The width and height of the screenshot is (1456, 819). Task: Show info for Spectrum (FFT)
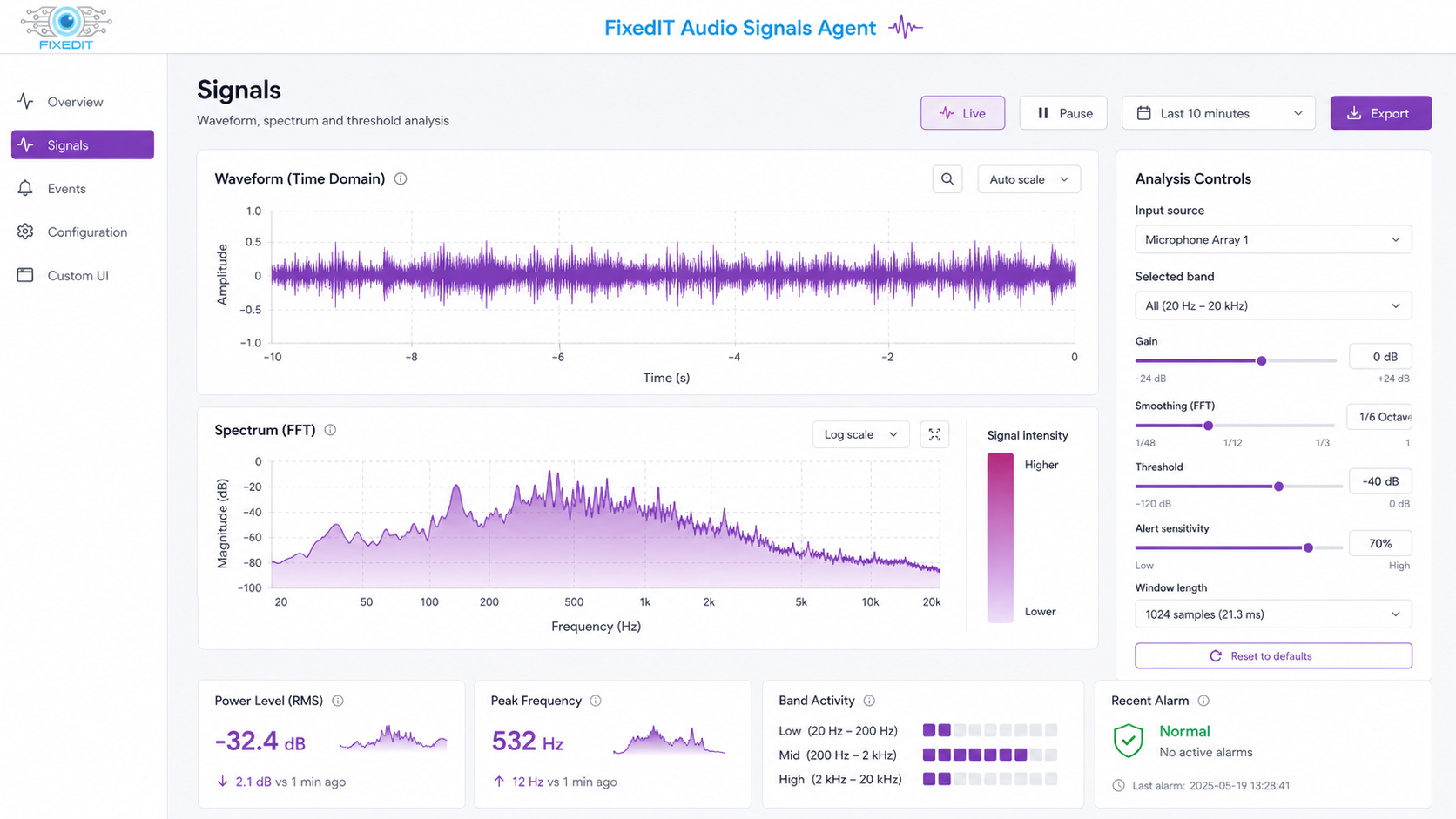pos(330,430)
